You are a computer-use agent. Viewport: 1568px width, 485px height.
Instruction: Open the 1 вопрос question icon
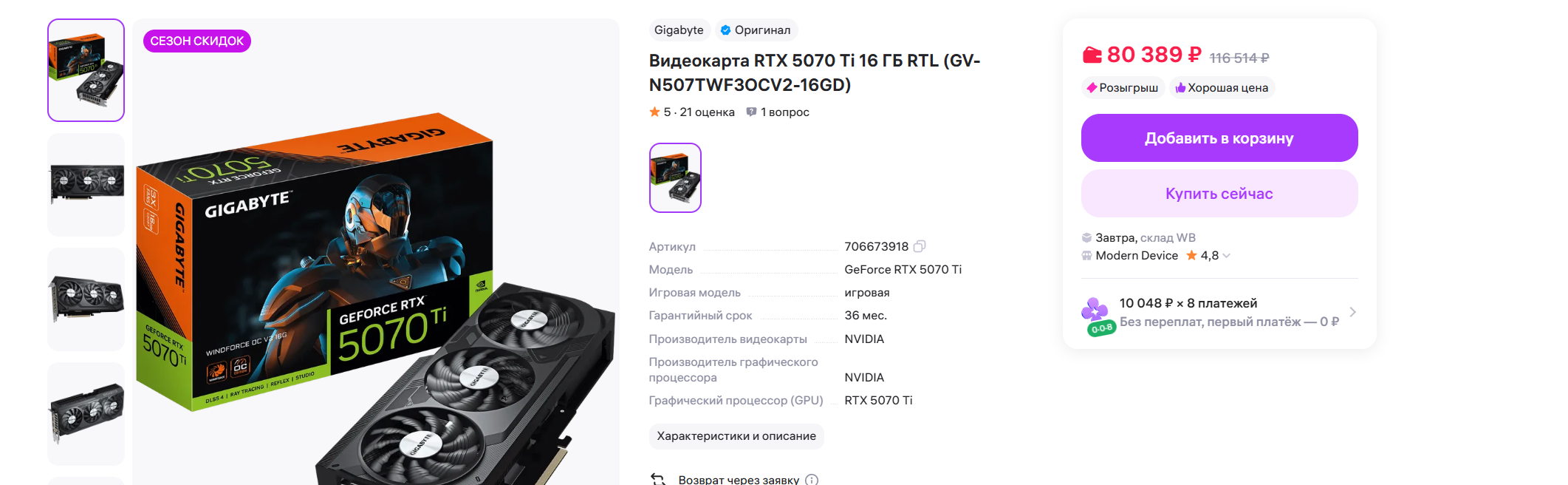point(752,112)
